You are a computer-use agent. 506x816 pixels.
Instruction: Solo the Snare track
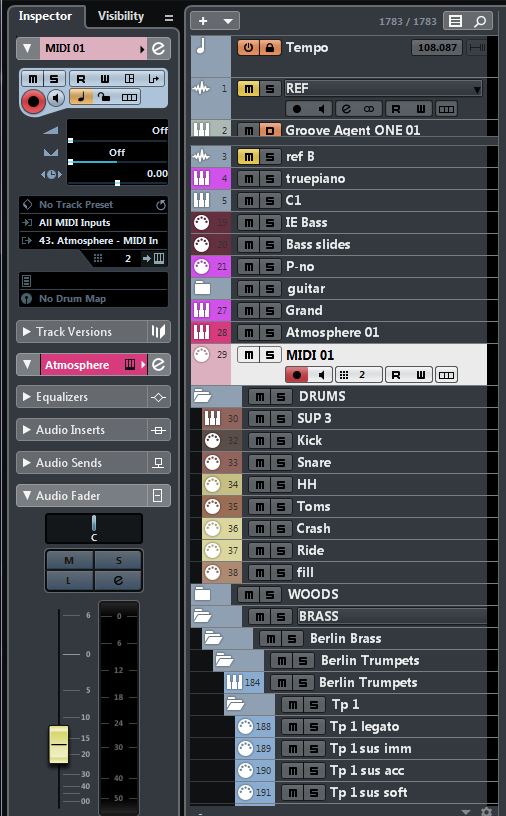pos(281,463)
